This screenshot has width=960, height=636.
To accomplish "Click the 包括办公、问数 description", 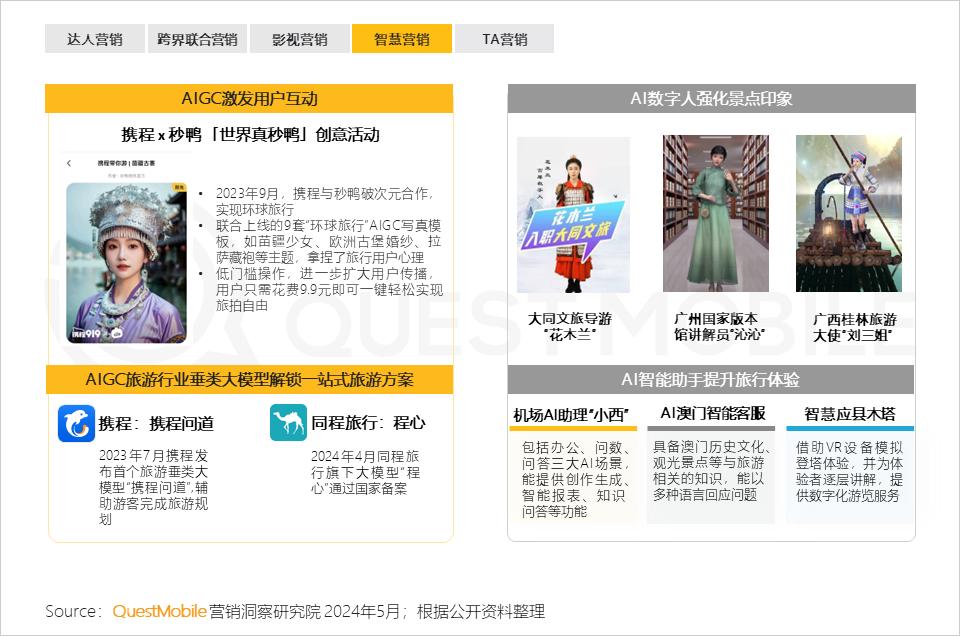I will pyautogui.click(x=576, y=479).
